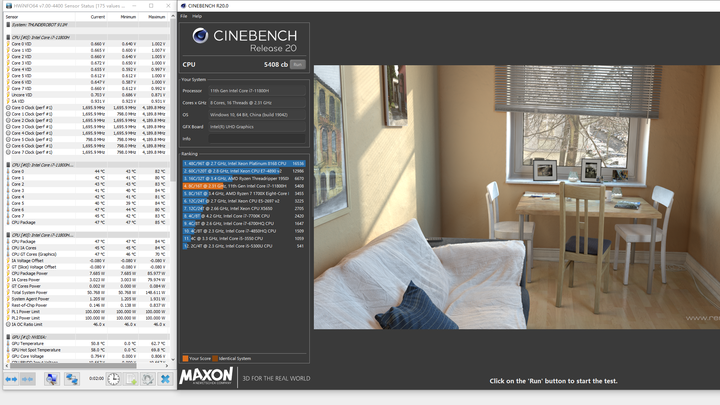Click the lightning icon beside Uncore VID
The image size is (720, 405).
click(8, 95)
